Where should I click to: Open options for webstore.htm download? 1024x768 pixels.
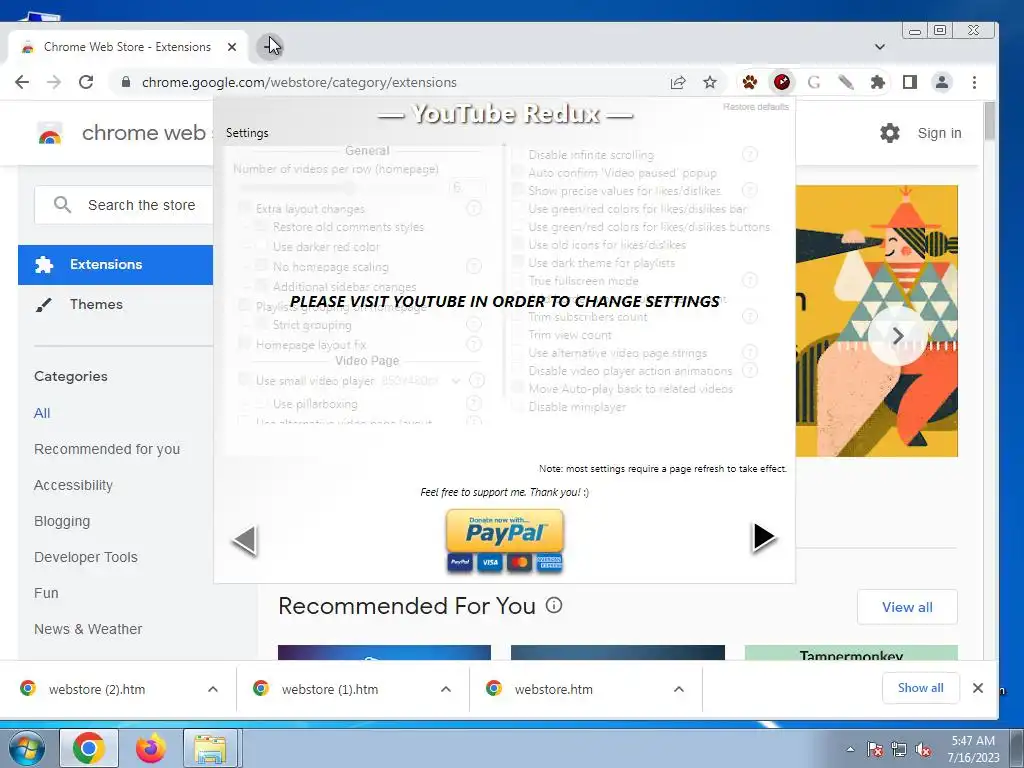click(679, 689)
